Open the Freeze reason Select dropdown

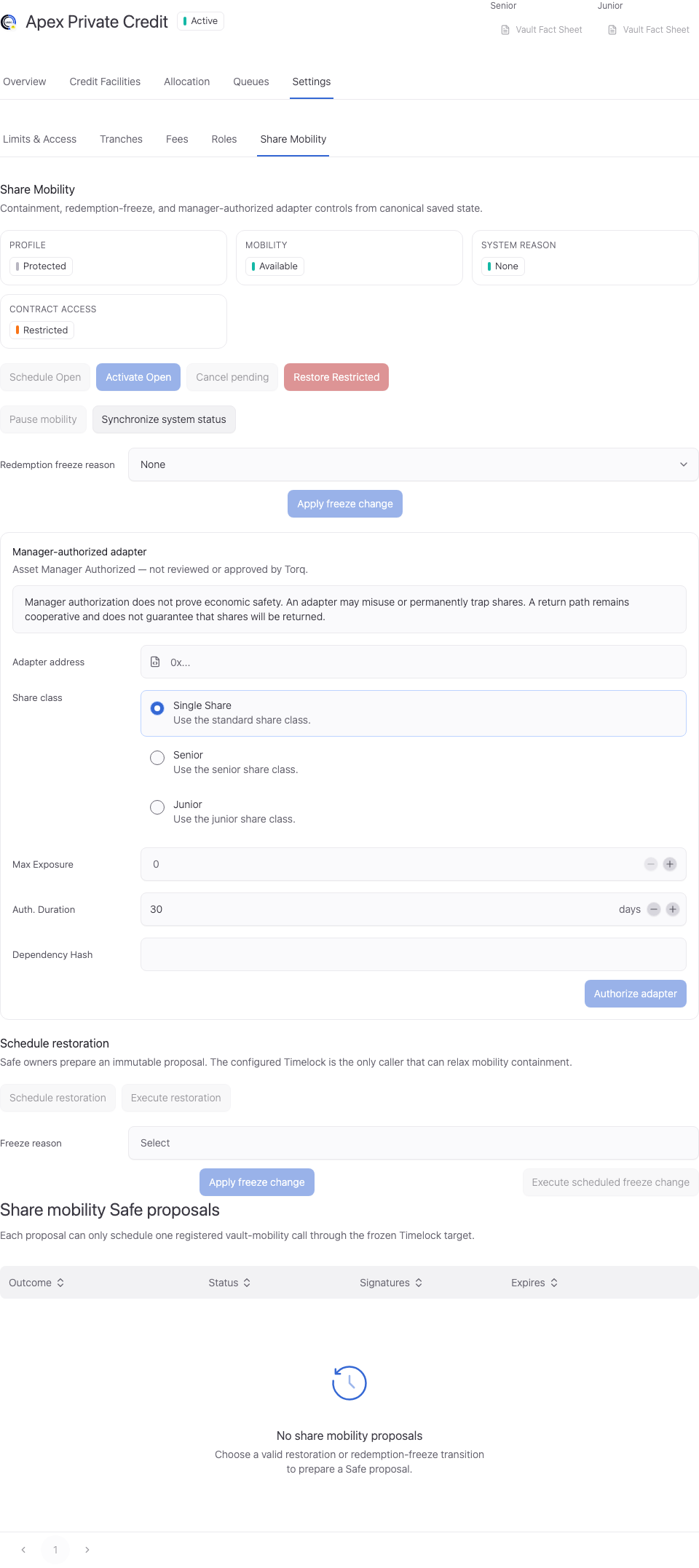click(414, 1143)
